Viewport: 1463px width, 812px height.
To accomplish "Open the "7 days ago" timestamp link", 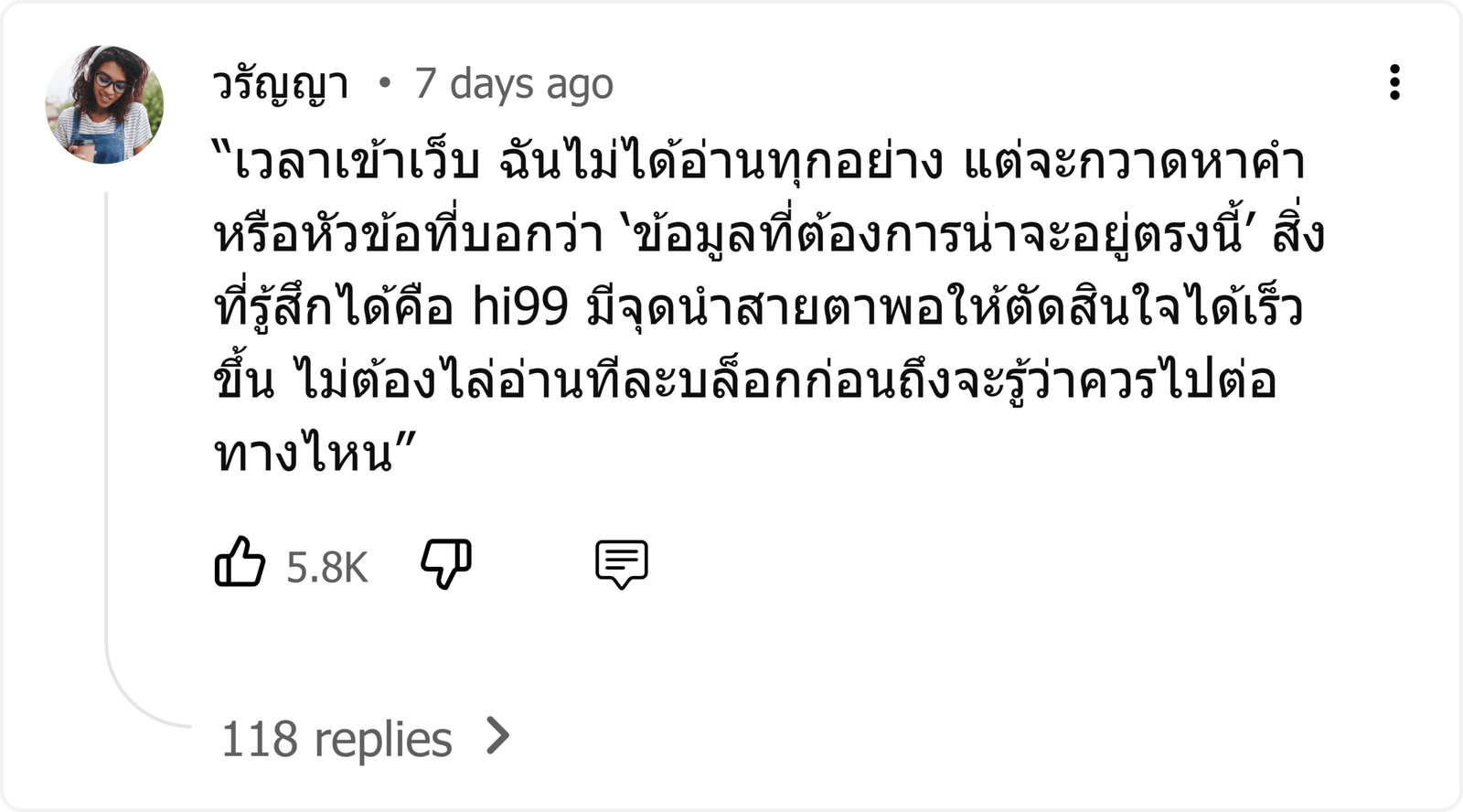I will coord(514,84).
